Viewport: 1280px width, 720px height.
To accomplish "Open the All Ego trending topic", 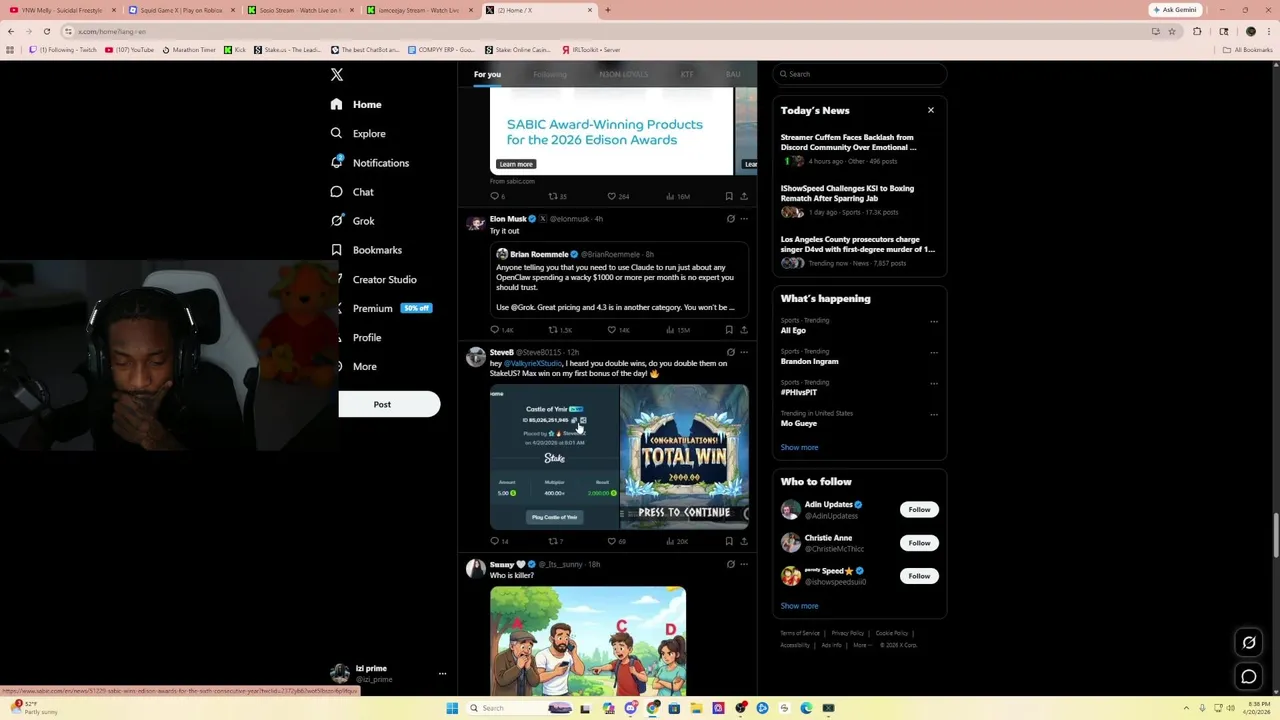I will click(x=793, y=330).
